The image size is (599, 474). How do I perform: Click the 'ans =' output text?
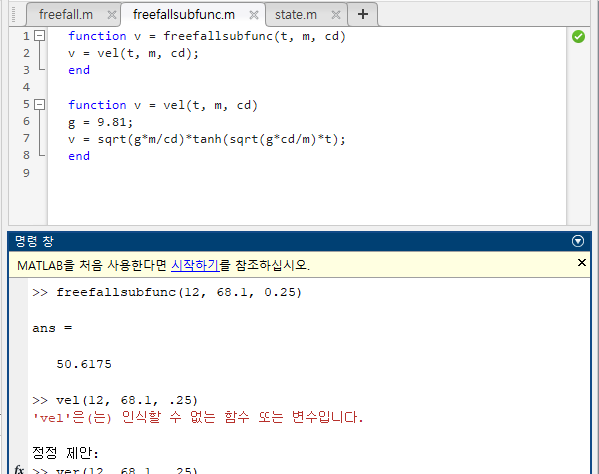click(52, 328)
